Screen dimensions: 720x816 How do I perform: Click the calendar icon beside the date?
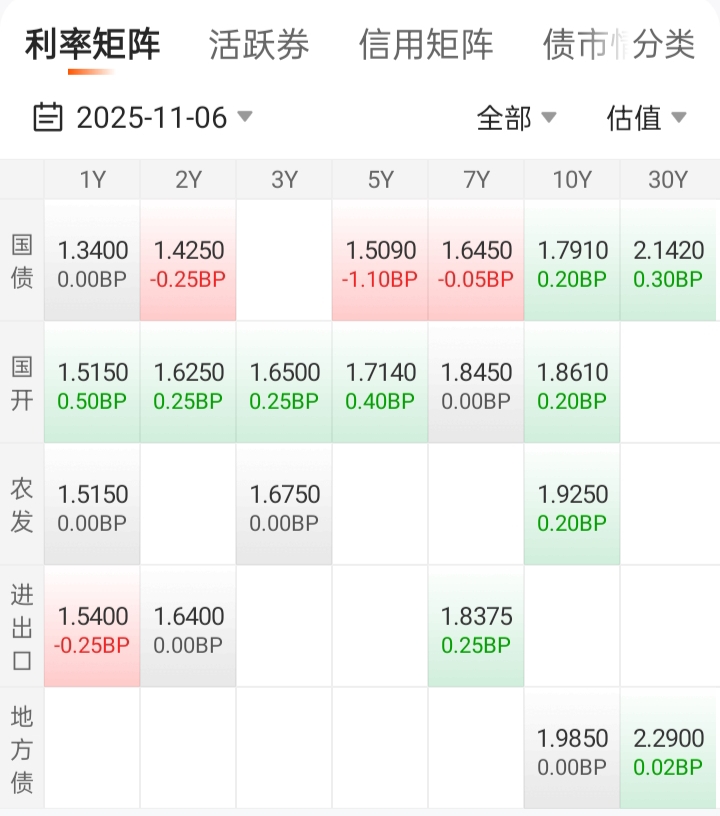coord(48,118)
